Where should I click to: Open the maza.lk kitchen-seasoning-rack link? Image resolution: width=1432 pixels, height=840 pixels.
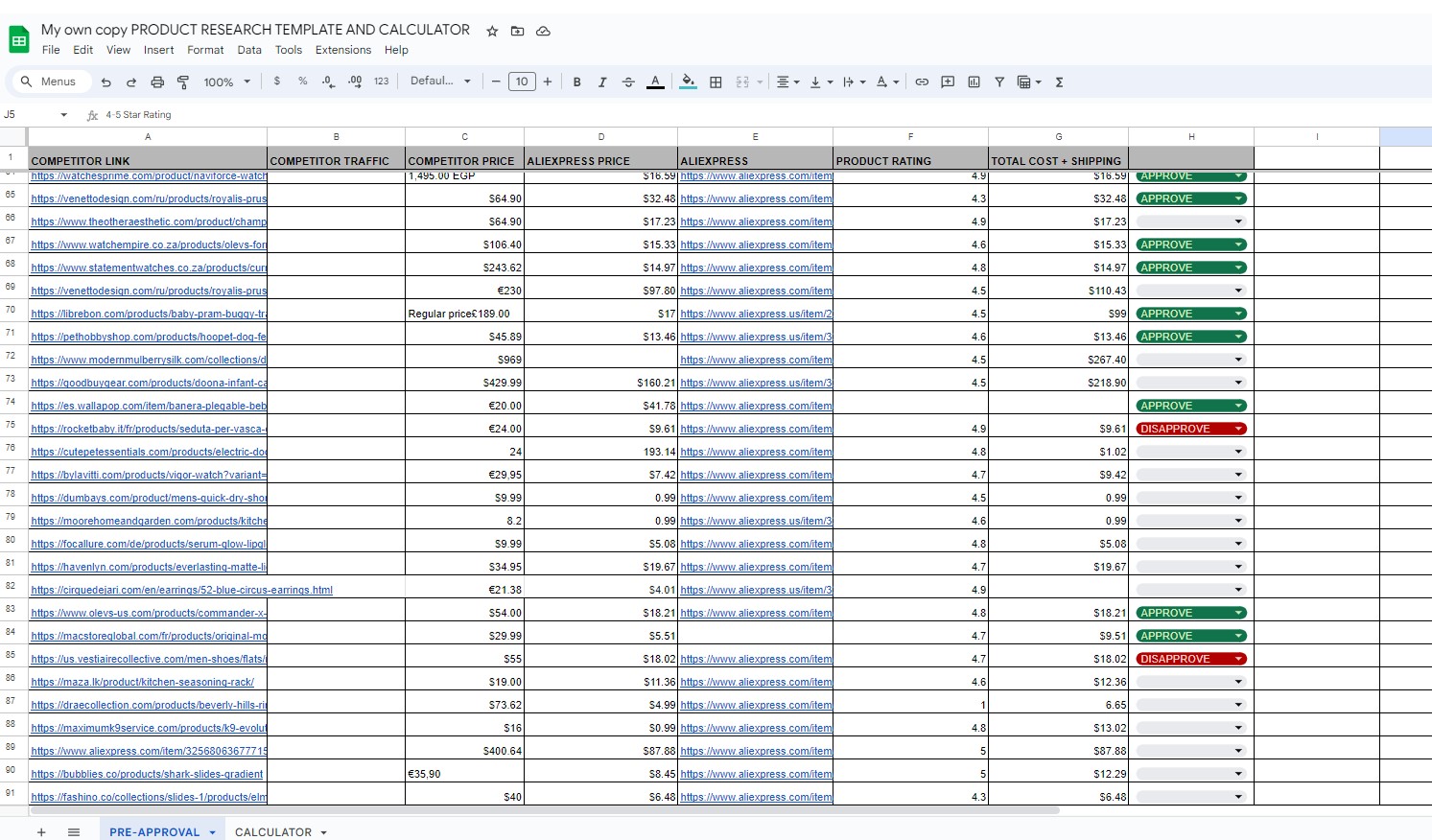(x=142, y=682)
